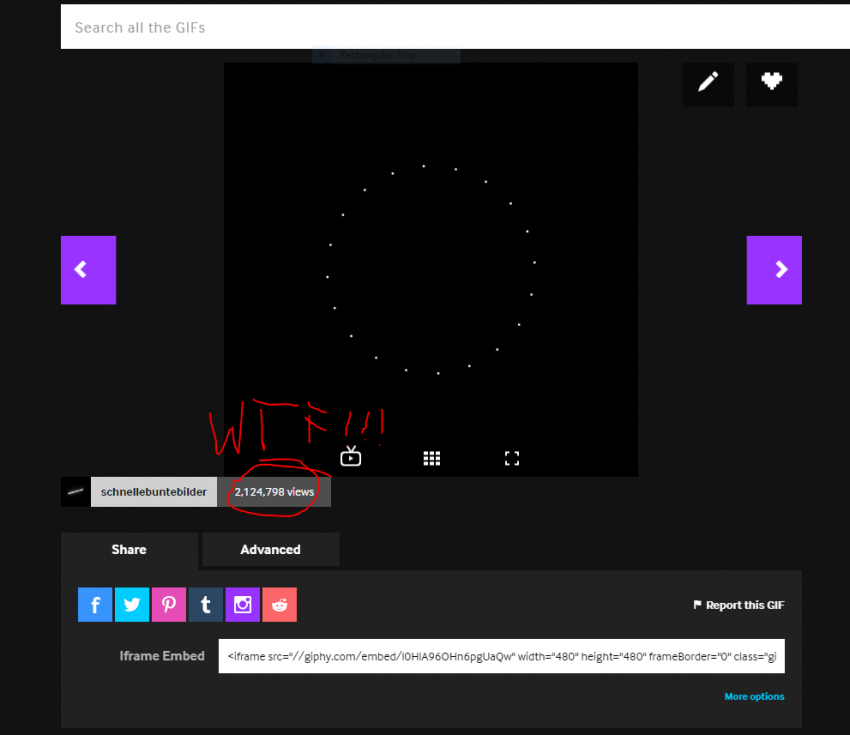Switch to the Advanced tab
850x735 pixels.
[270, 550]
